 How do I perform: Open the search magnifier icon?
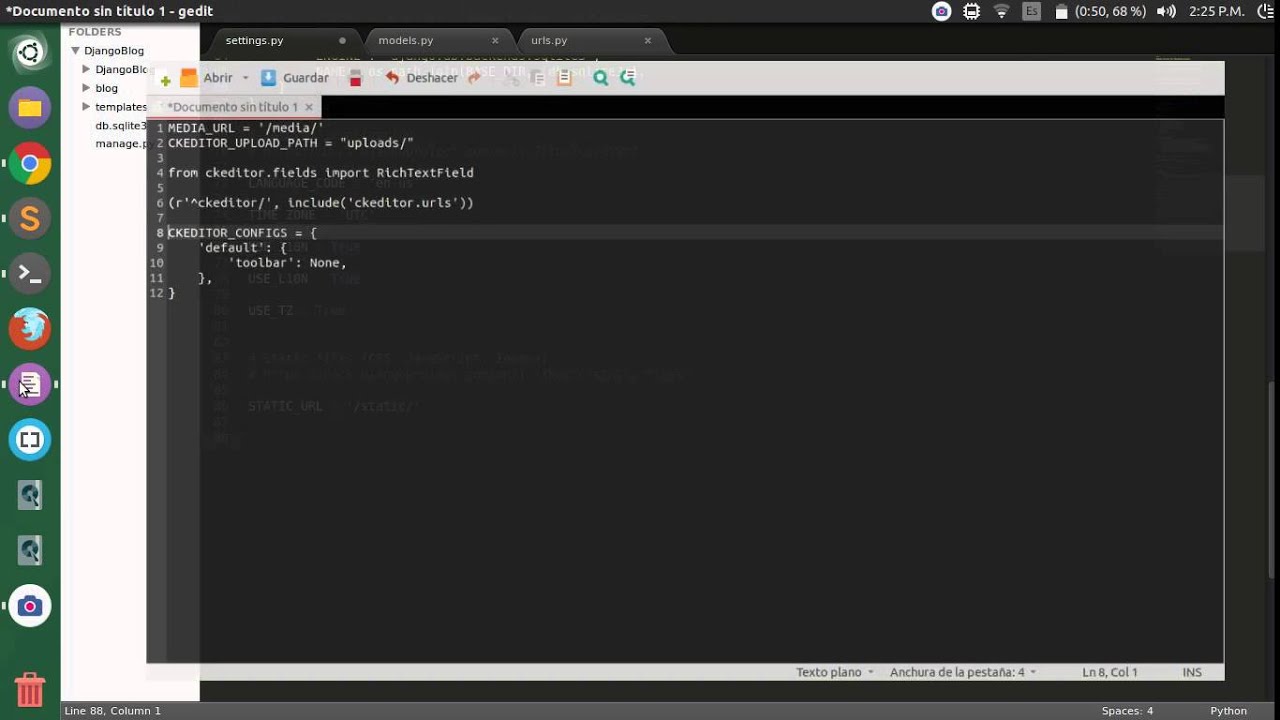[600, 78]
